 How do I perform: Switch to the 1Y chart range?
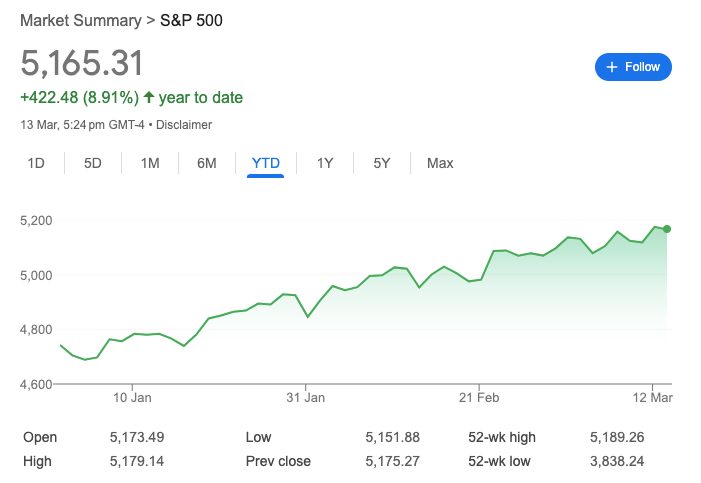click(325, 163)
